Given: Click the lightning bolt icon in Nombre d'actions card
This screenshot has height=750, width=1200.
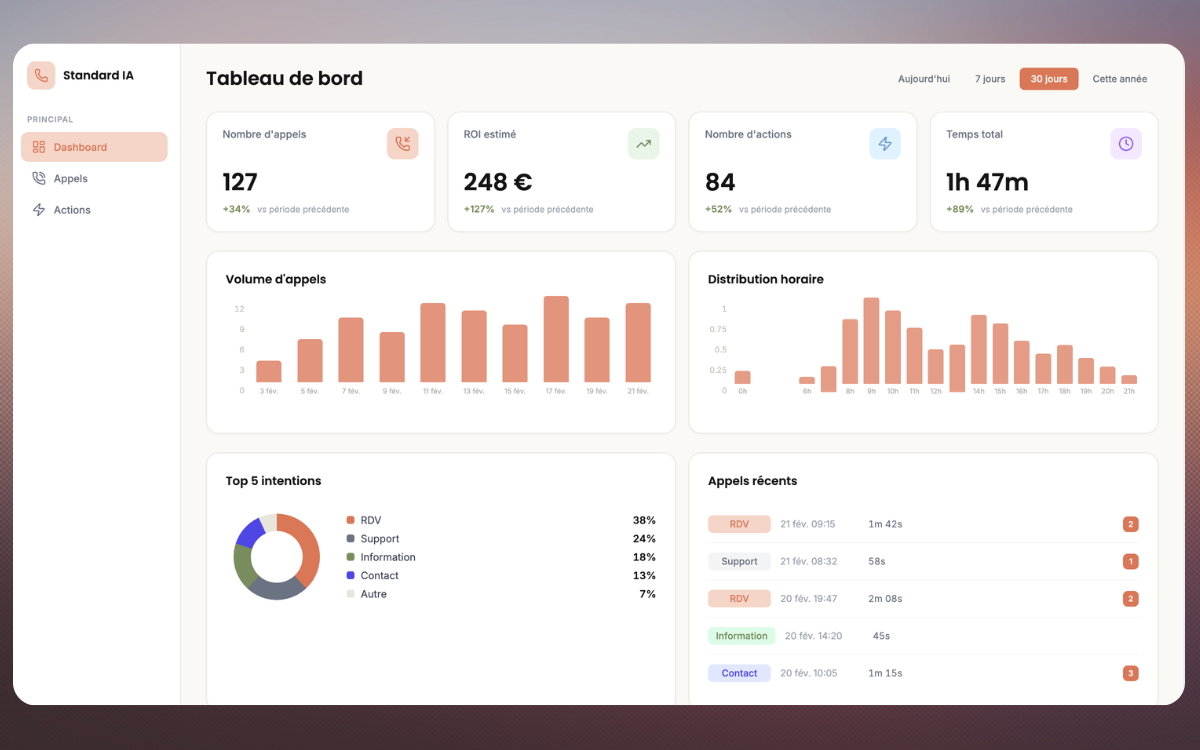Looking at the screenshot, I should click(885, 144).
